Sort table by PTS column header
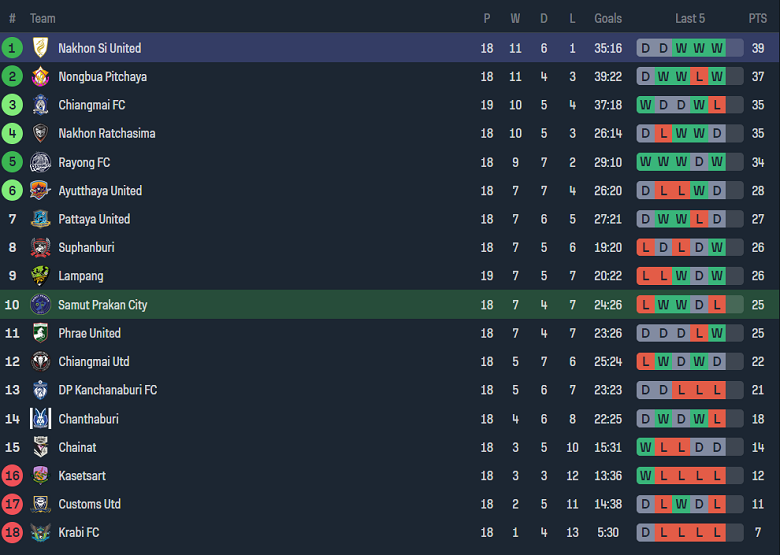This screenshot has height=555, width=780. pyautogui.click(x=757, y=18)
